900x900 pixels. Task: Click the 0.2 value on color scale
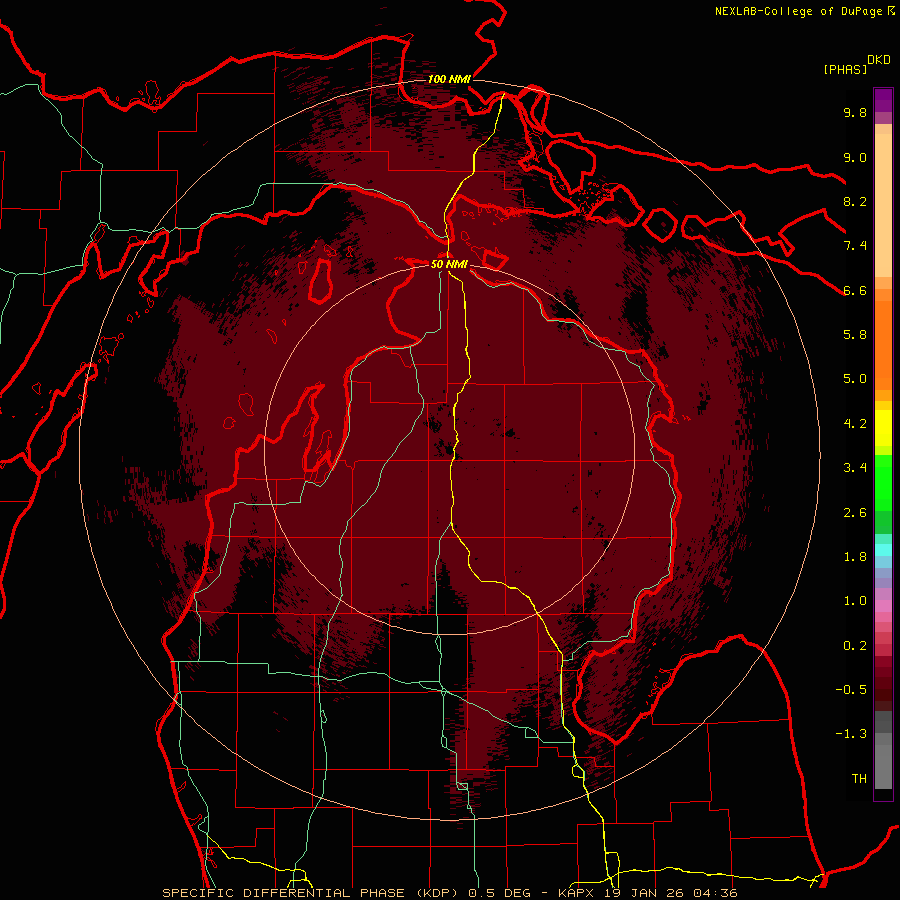click(x=855, y=646)
